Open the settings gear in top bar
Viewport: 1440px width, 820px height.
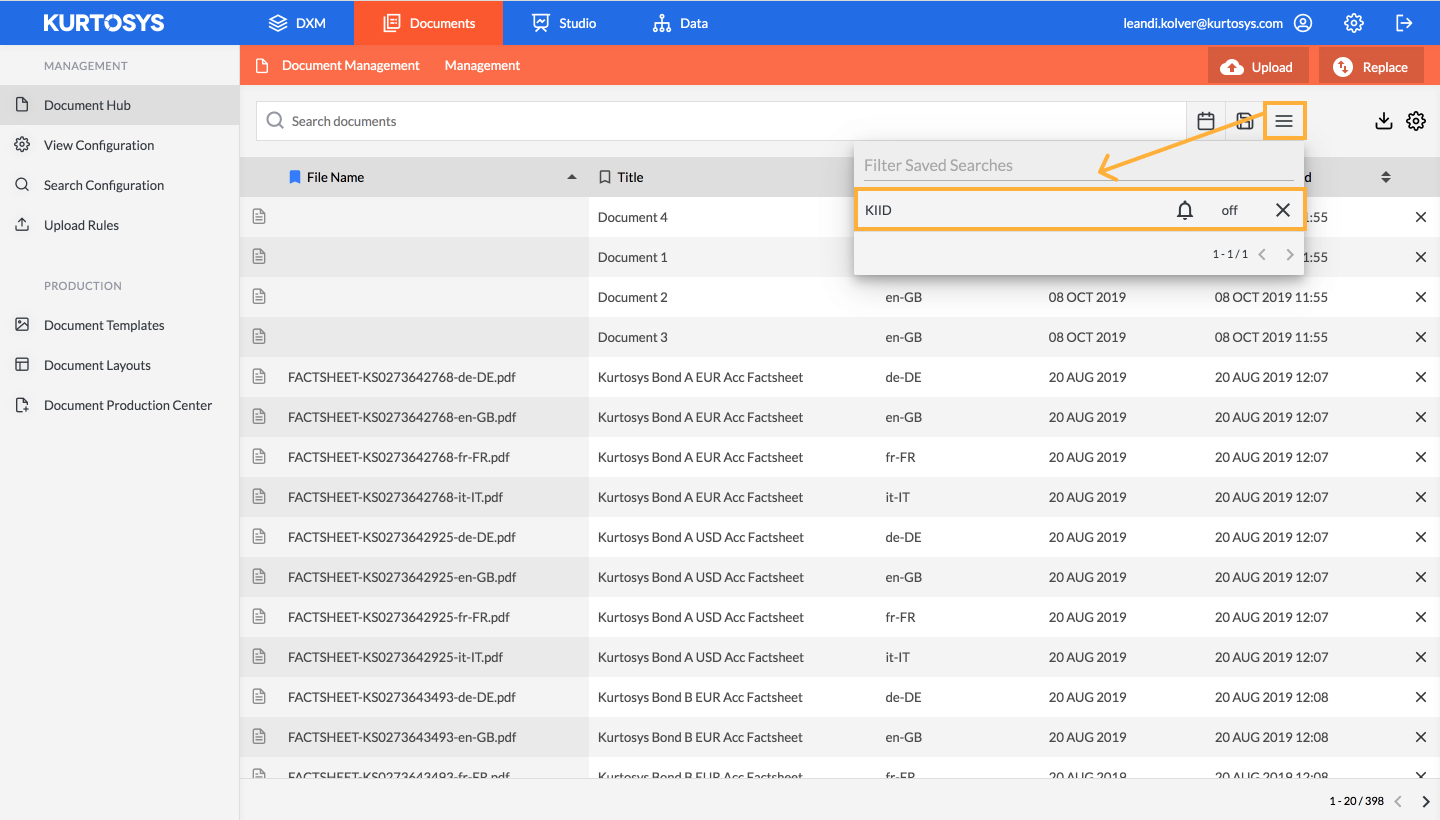(1354, 22)
